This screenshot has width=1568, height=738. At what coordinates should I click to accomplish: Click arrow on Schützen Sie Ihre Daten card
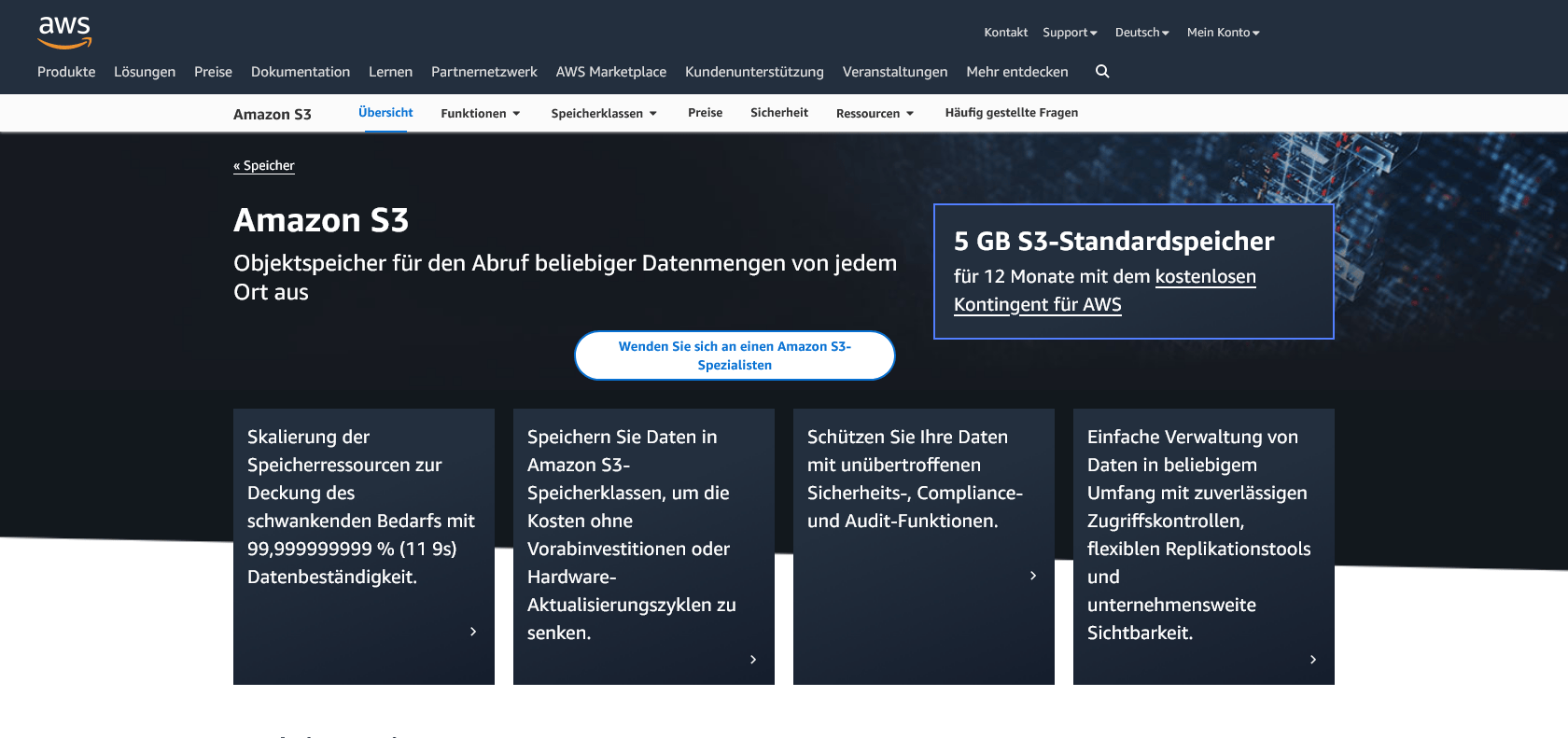[1033, 576]
